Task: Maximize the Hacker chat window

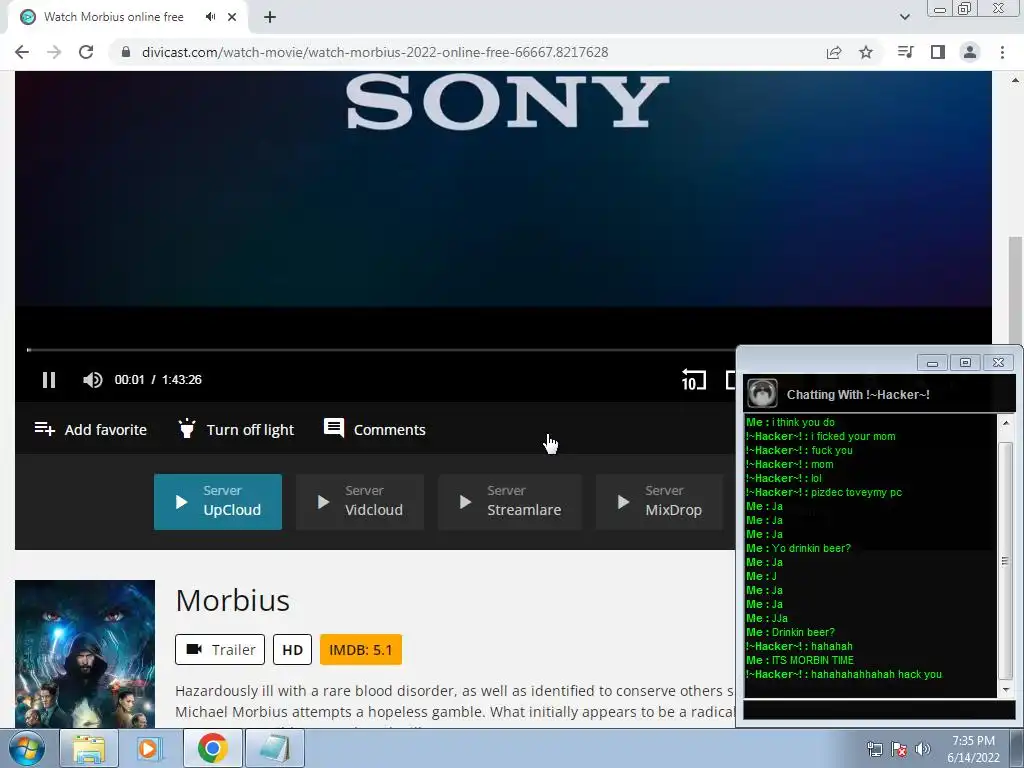Action: [x=965, y=362]
